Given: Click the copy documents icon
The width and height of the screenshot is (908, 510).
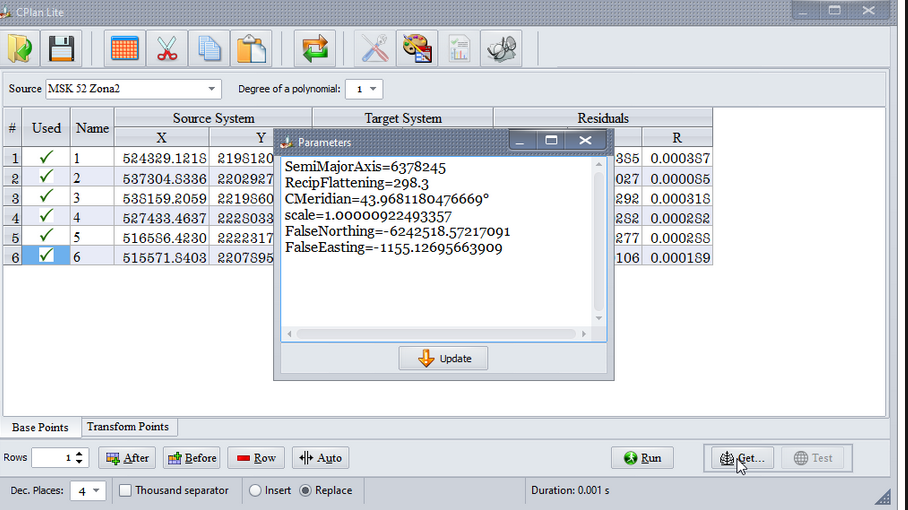Looking at the screenshot, I should 209,48.
